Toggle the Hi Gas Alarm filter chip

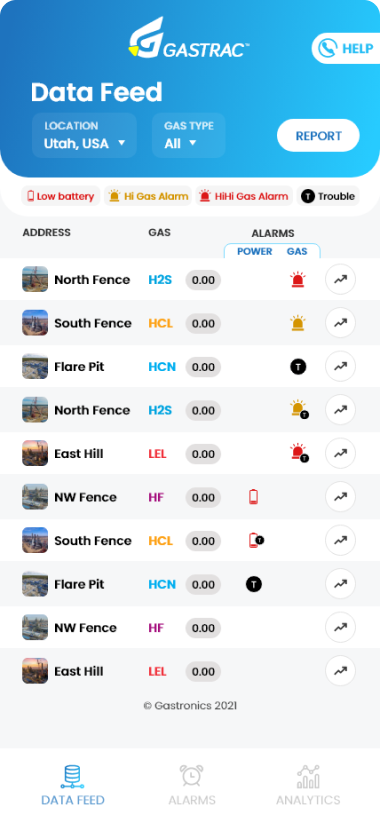tap(148, 196)
